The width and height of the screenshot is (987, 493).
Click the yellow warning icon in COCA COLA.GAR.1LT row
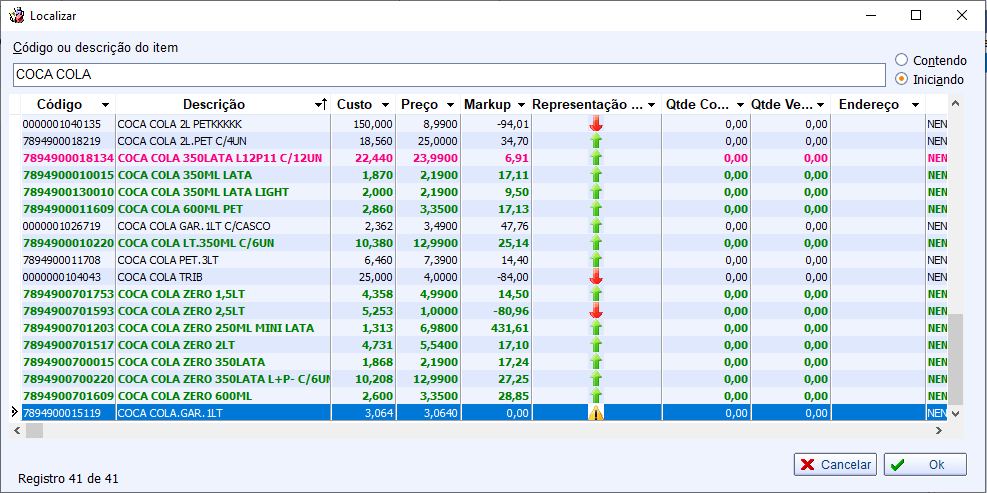tap(596, 413)
